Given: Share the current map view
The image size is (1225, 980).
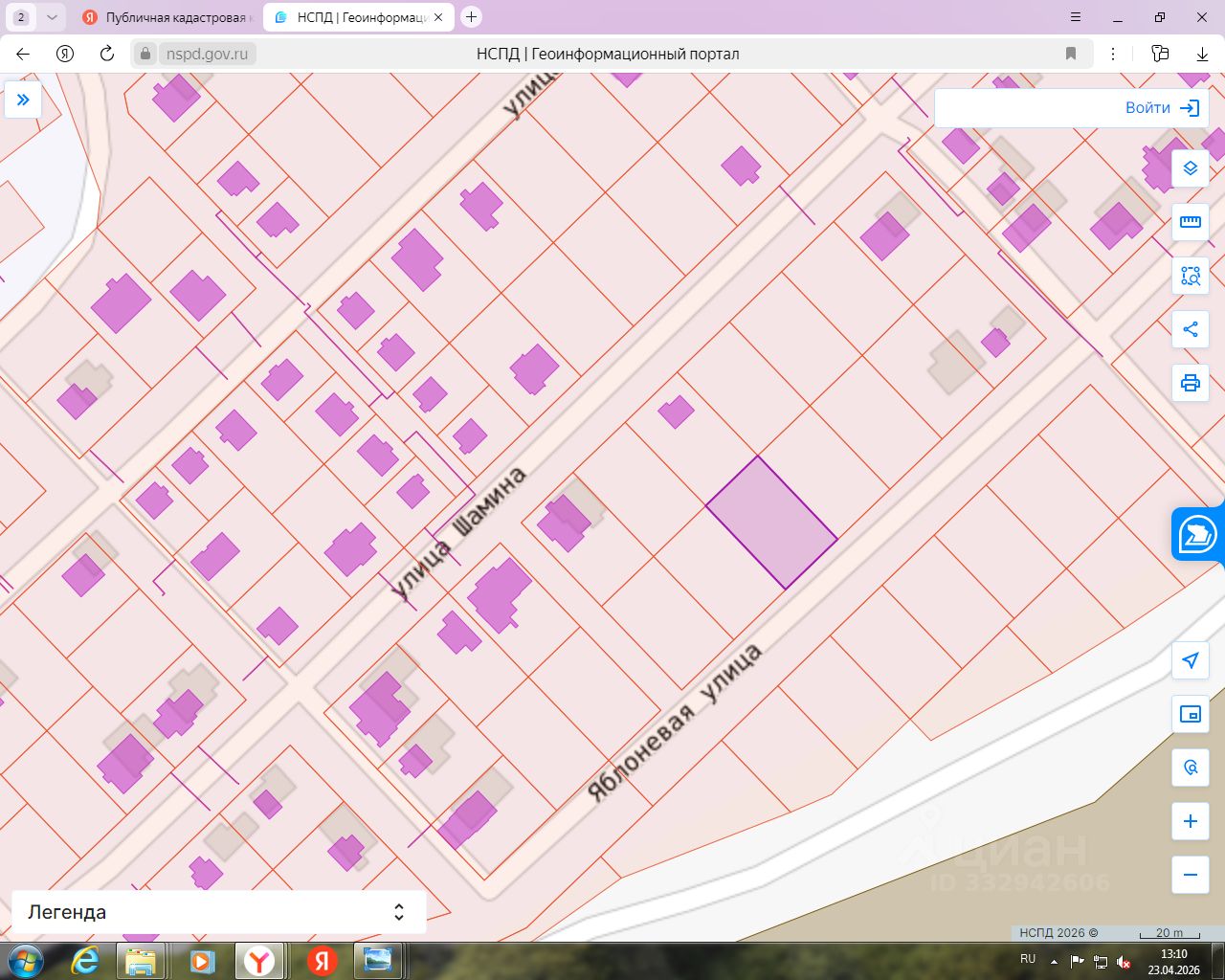Looking at the screenshot, I should (x=1191, y=329).
